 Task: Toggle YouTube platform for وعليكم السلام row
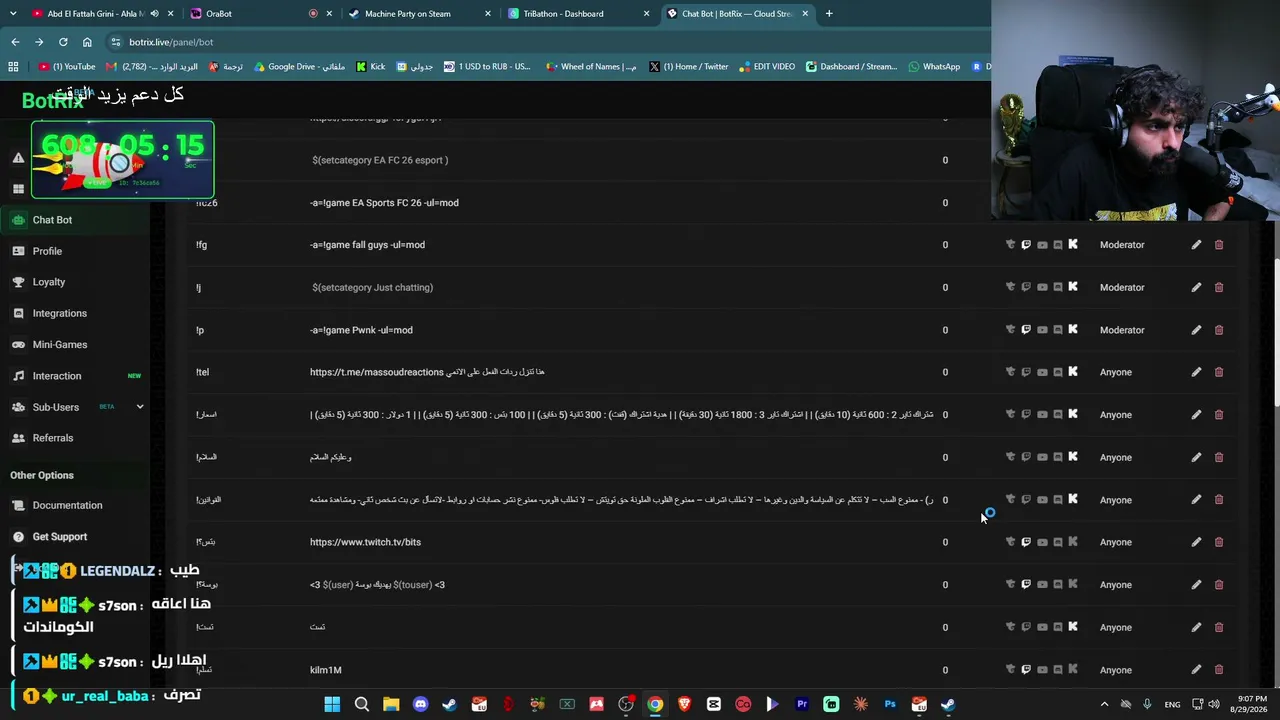point(1042,457)
